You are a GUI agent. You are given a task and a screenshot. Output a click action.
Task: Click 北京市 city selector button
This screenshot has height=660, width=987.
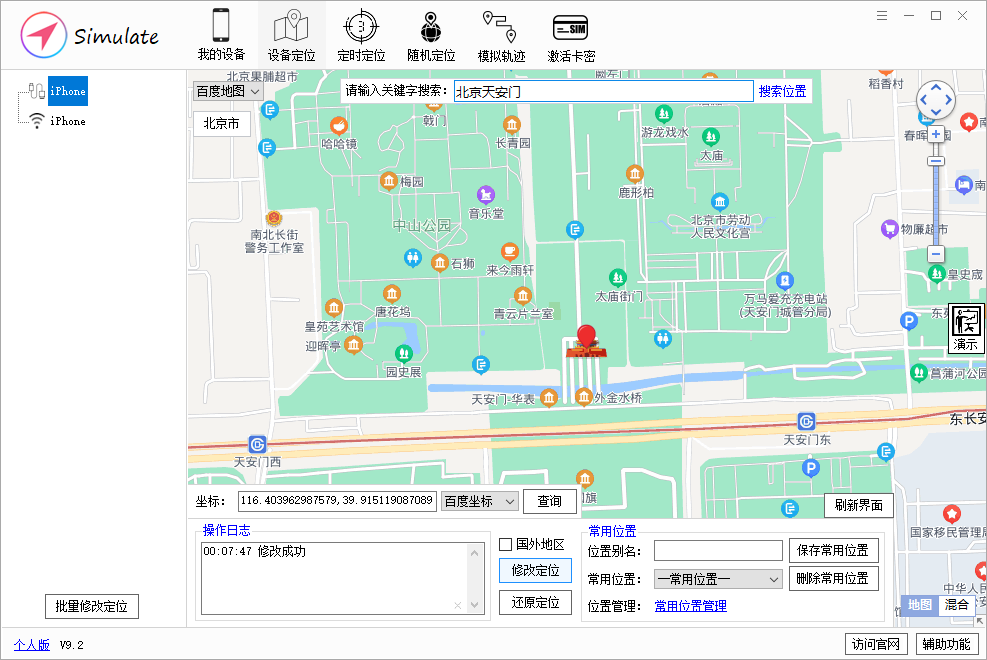pyautogui.click(x=222, y=123)
